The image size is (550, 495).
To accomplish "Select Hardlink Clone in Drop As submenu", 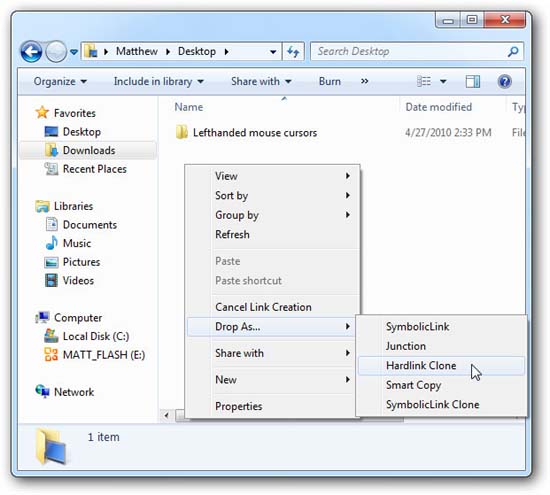I will [441, 366].
